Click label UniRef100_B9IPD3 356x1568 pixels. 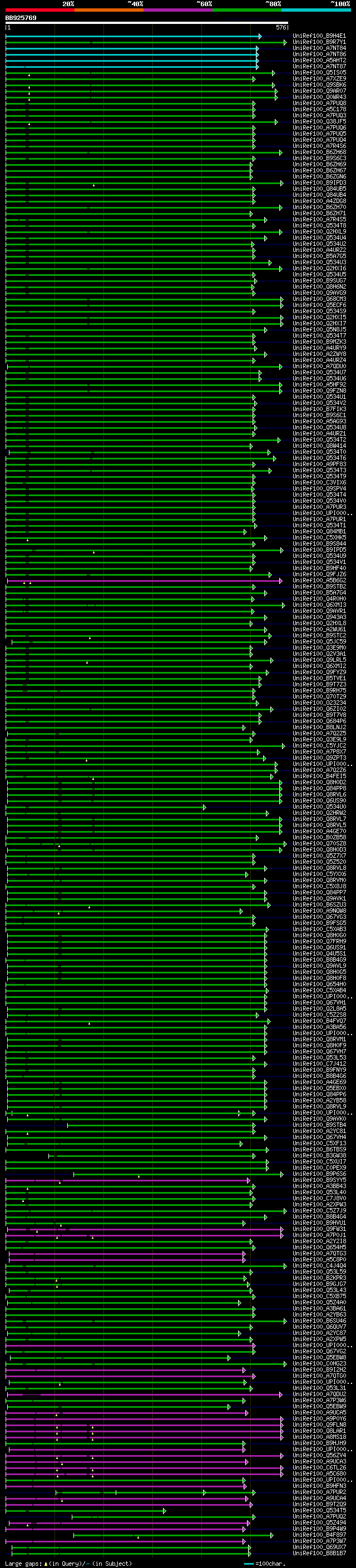click(319, 182)
